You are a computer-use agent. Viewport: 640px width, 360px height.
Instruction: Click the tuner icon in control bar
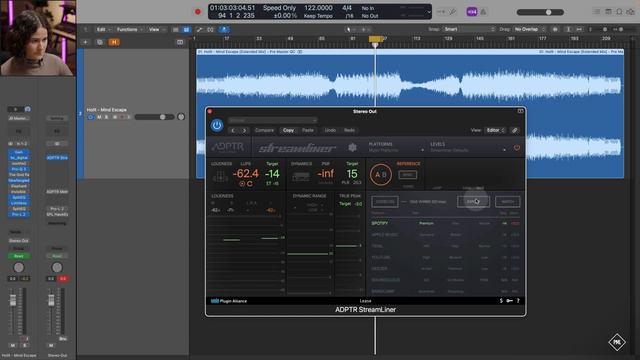point(453,12)
